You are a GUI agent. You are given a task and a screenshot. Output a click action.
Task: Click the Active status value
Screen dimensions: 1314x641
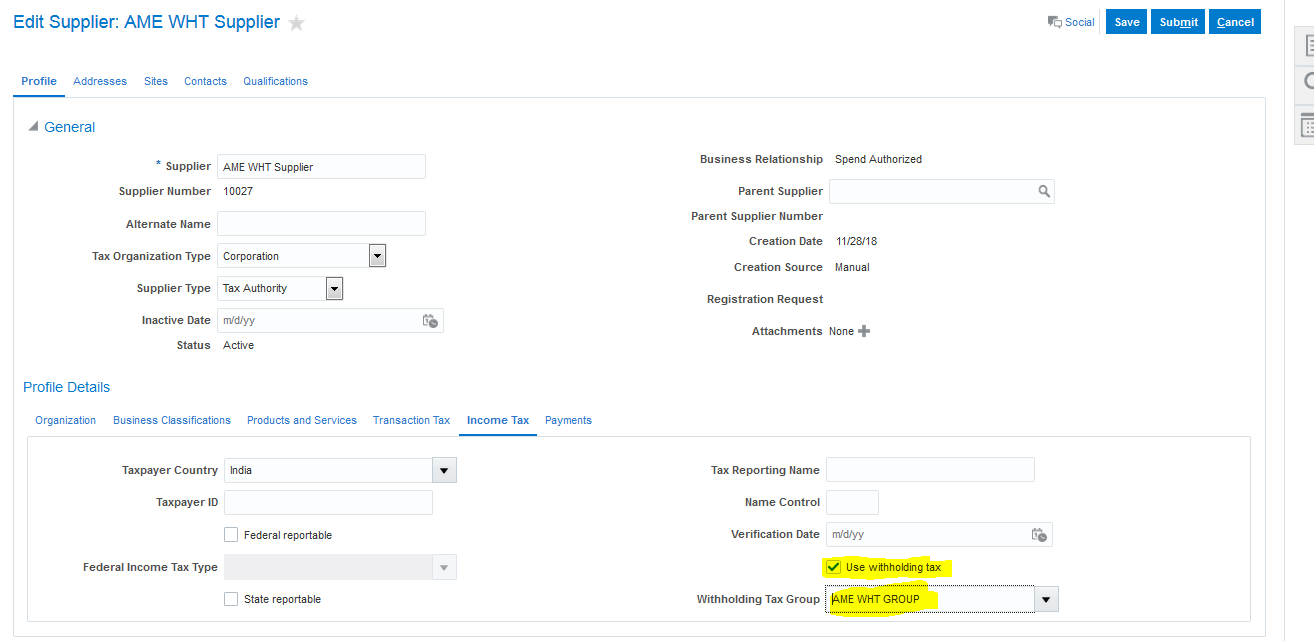(x=239, y=345)
